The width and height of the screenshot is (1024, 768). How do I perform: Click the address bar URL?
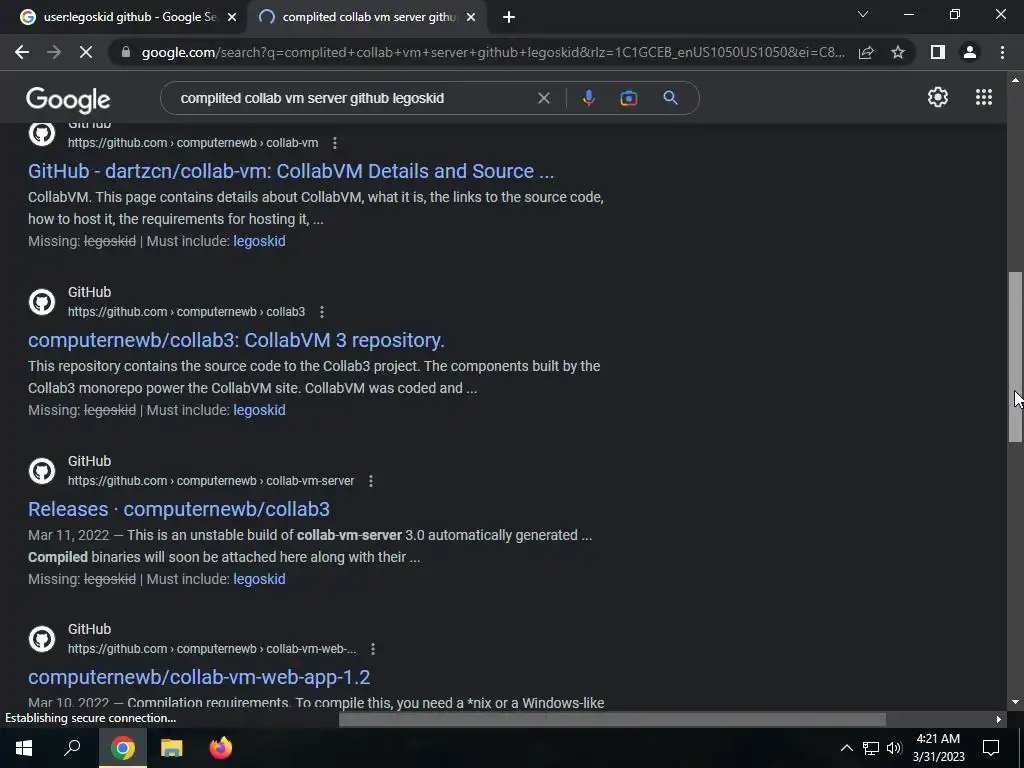[493, 52]
